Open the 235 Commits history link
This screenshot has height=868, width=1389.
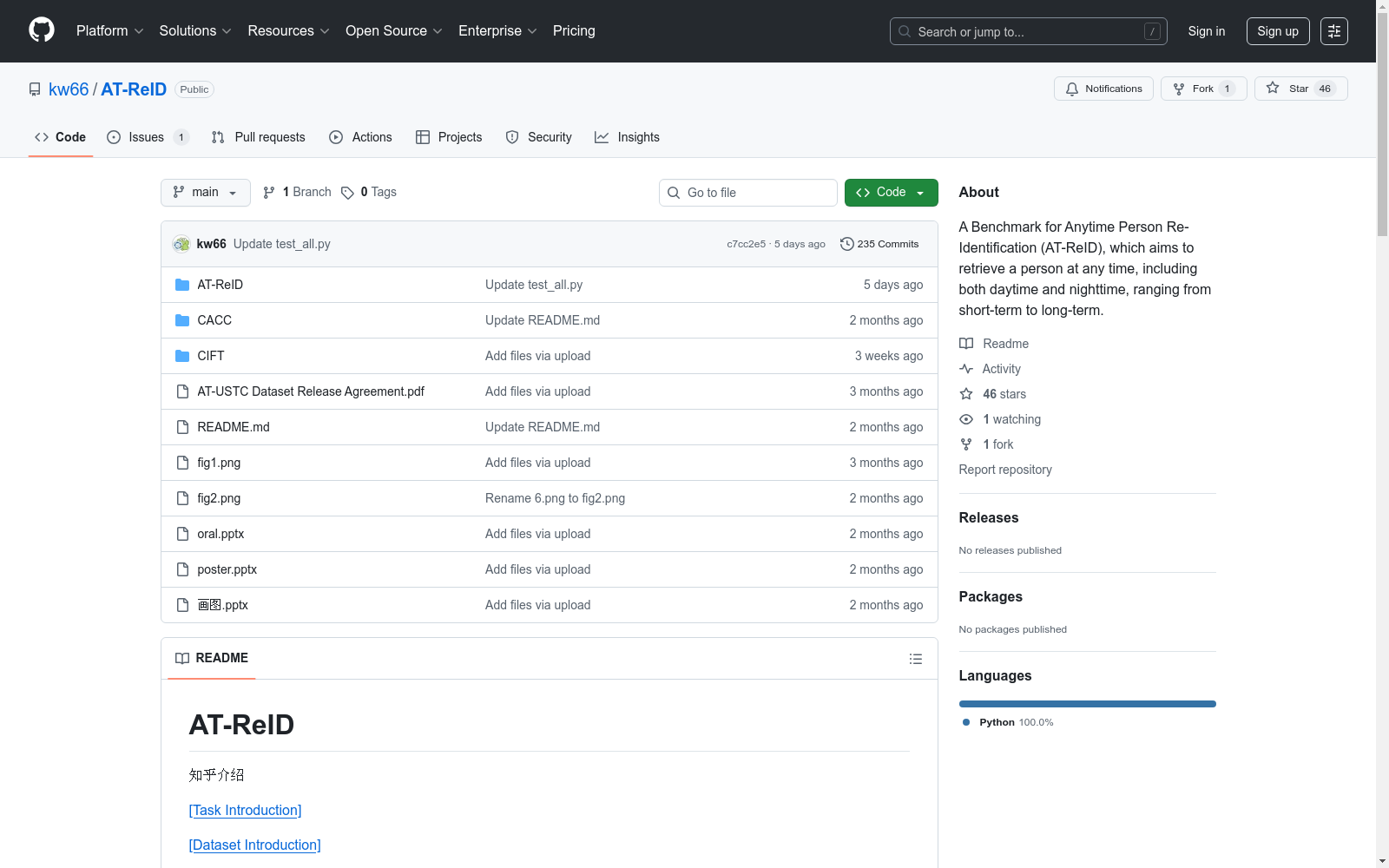879,244
